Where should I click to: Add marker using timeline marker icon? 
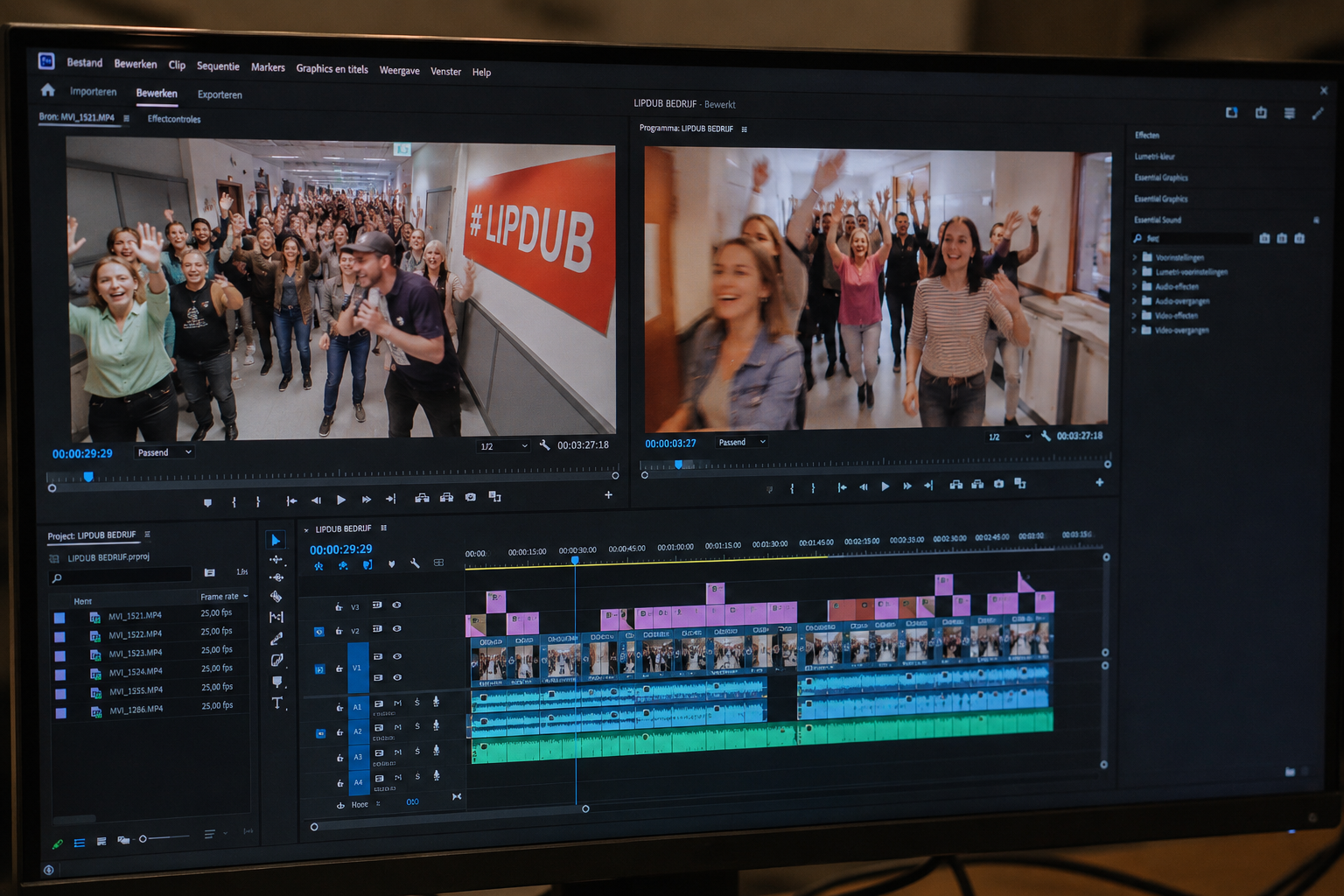pos(391,564)
